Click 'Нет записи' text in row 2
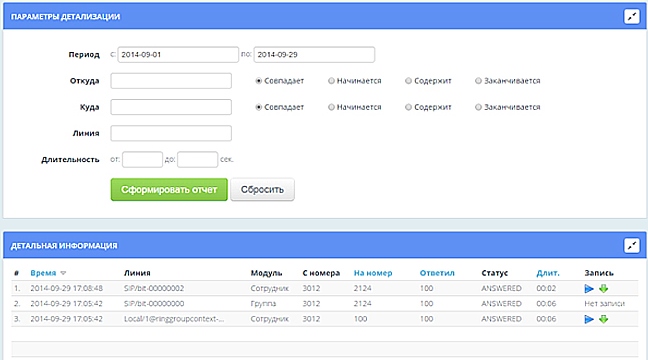648x360 pixels. click(x=604, y=304)
